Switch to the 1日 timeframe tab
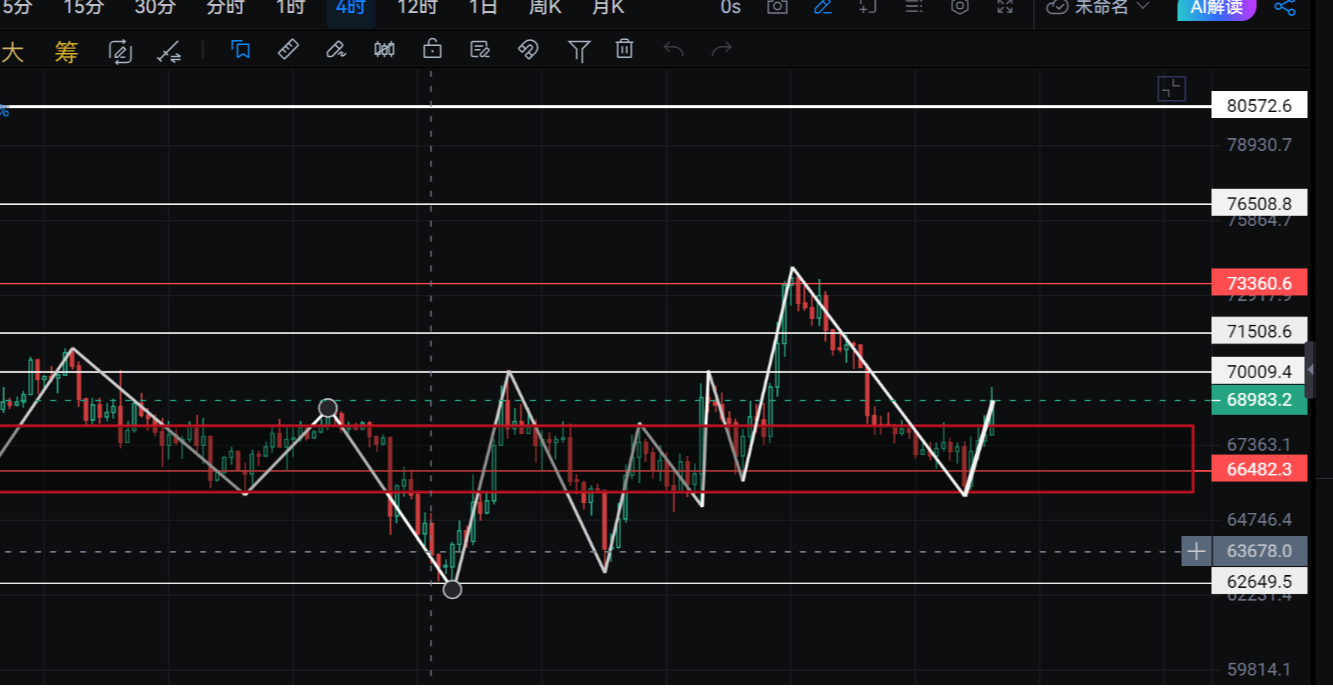The width and height of the screenshot is (1333, 700). tap(483, 7)
